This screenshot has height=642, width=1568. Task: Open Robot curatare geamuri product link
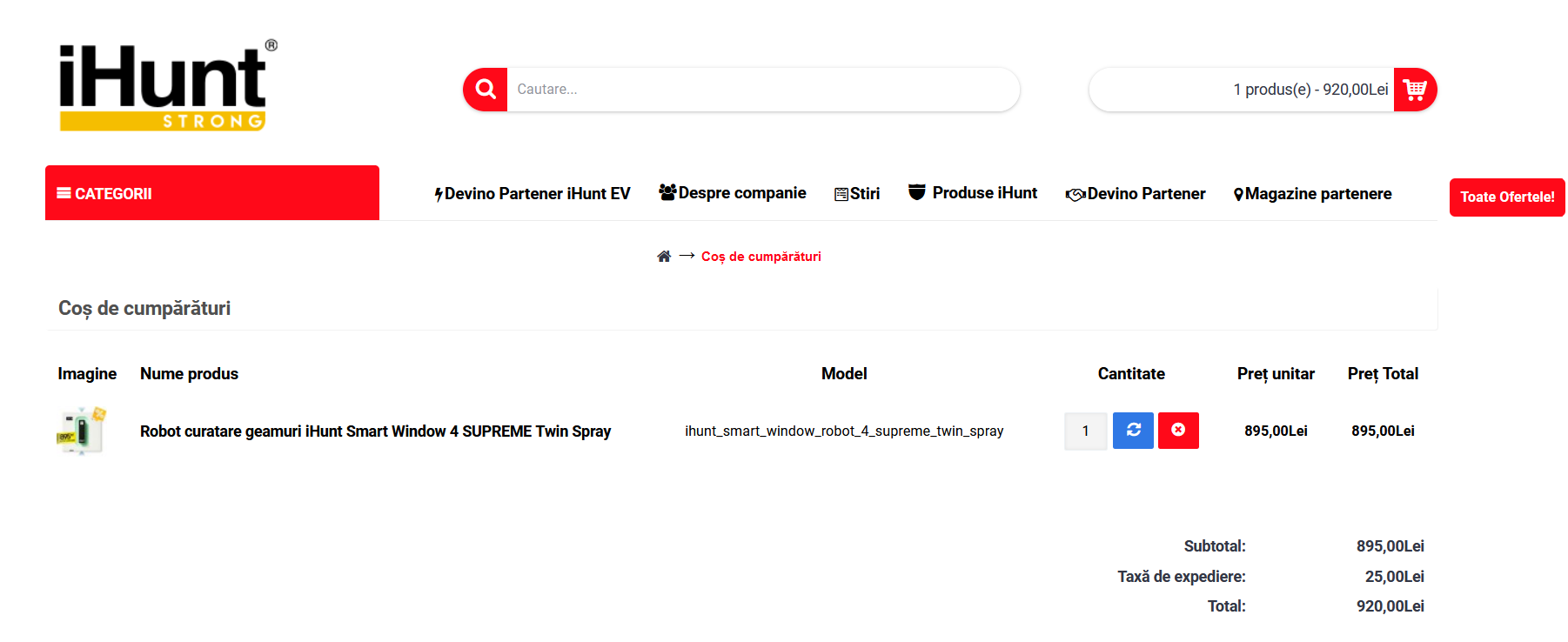pyautogui.click(x=376, y=431)
